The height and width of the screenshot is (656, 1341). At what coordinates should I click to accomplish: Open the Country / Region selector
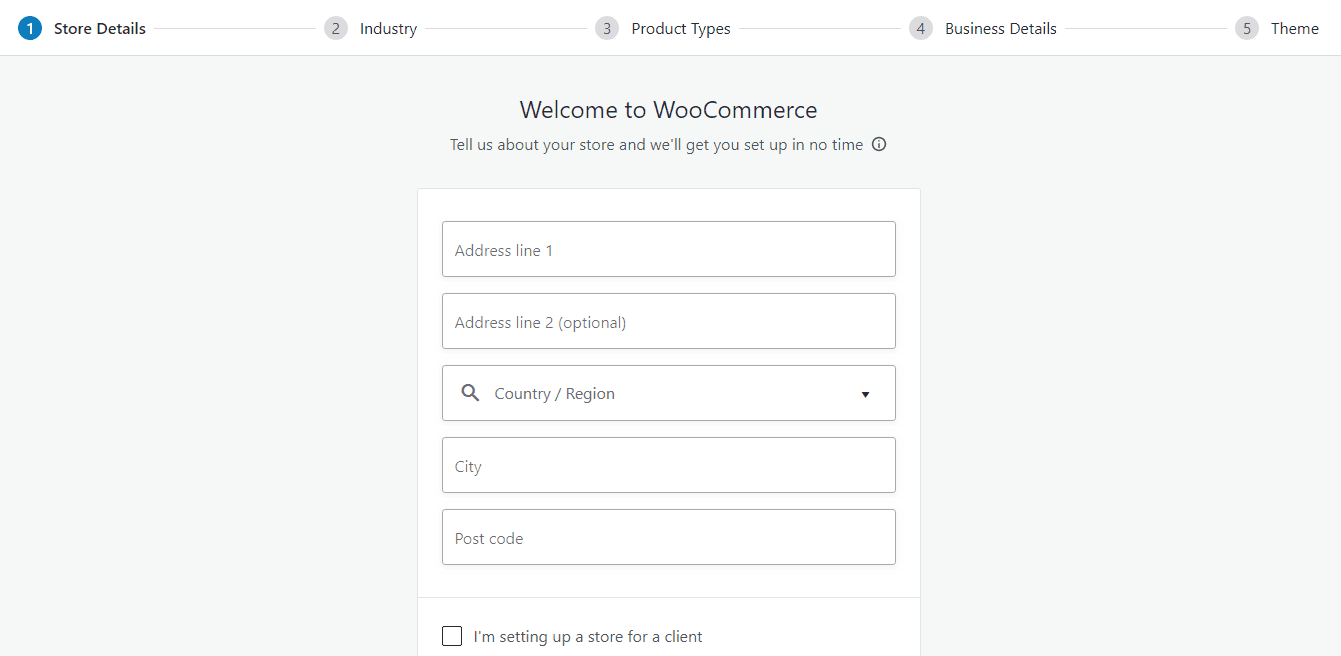[x=668, y=393]
